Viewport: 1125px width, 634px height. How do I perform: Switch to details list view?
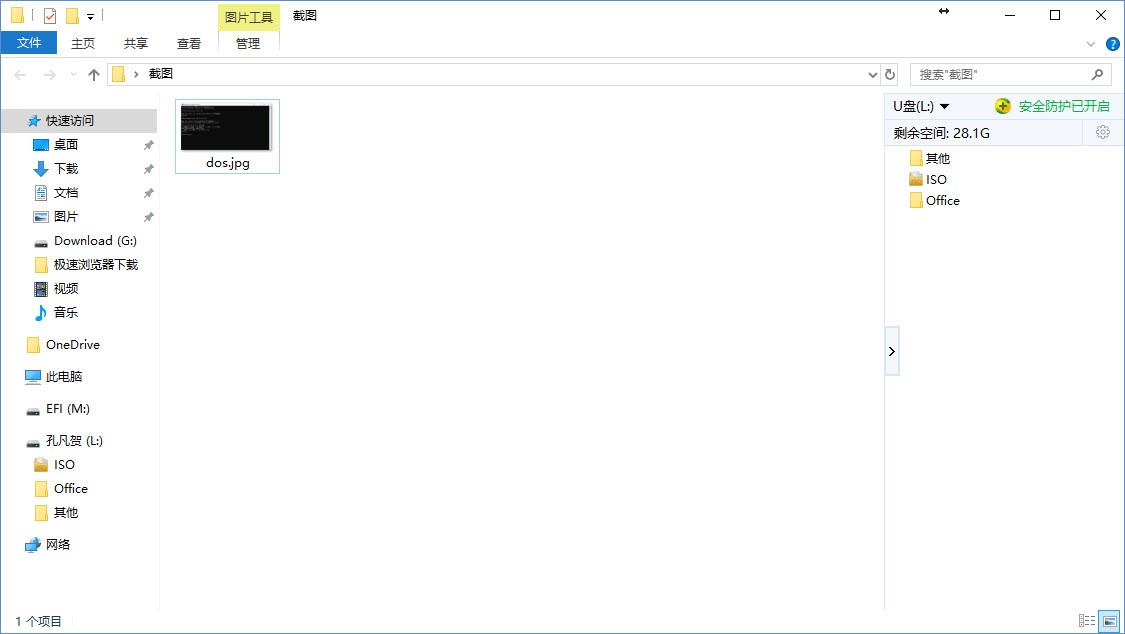click(1087, 621)
